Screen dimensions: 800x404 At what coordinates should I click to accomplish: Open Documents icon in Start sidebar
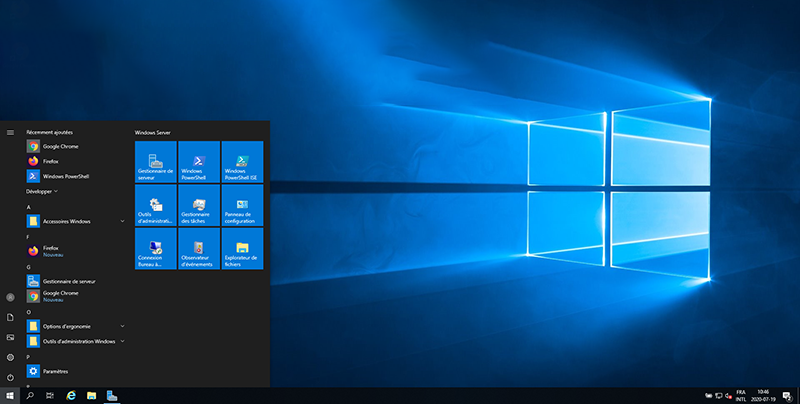point(10,317)
